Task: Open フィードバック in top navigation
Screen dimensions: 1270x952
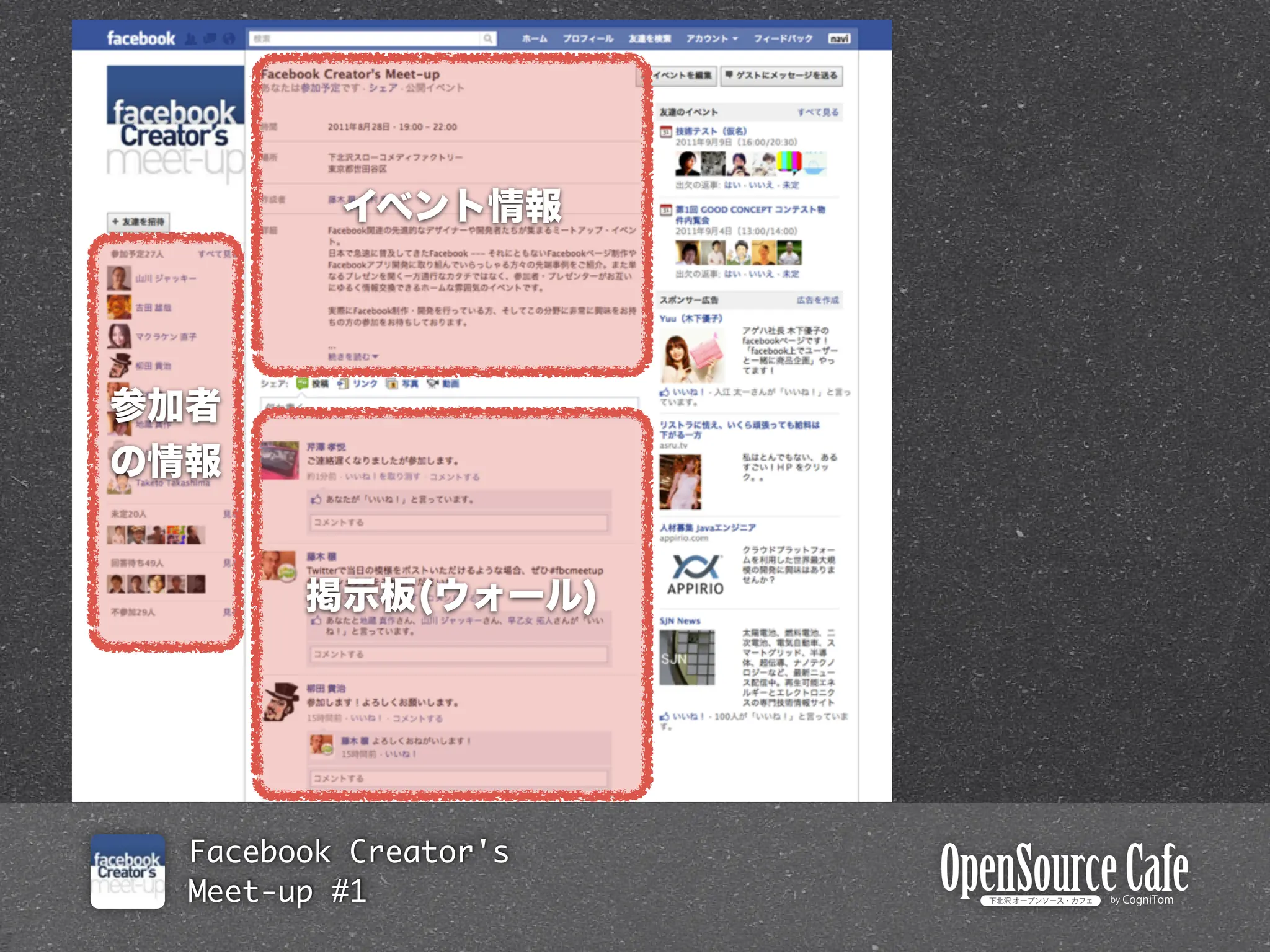Action: coord(783,38)
